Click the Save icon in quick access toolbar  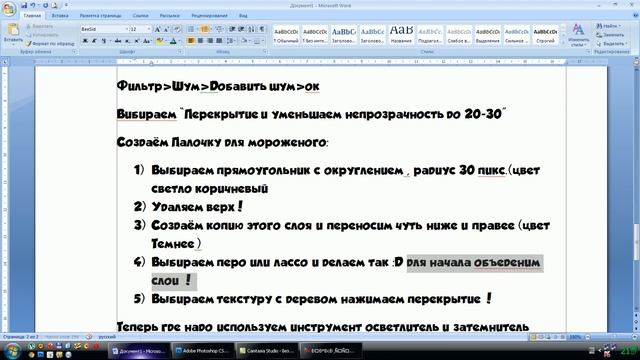click(24, 5)
